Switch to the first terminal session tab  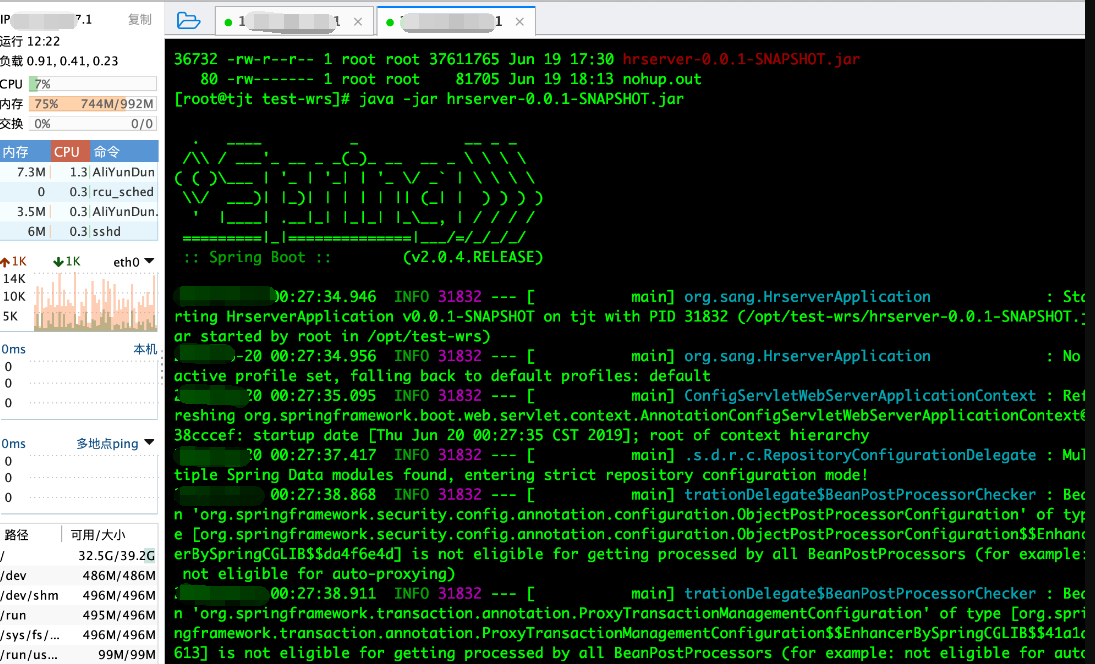click(x=295, y=22)
